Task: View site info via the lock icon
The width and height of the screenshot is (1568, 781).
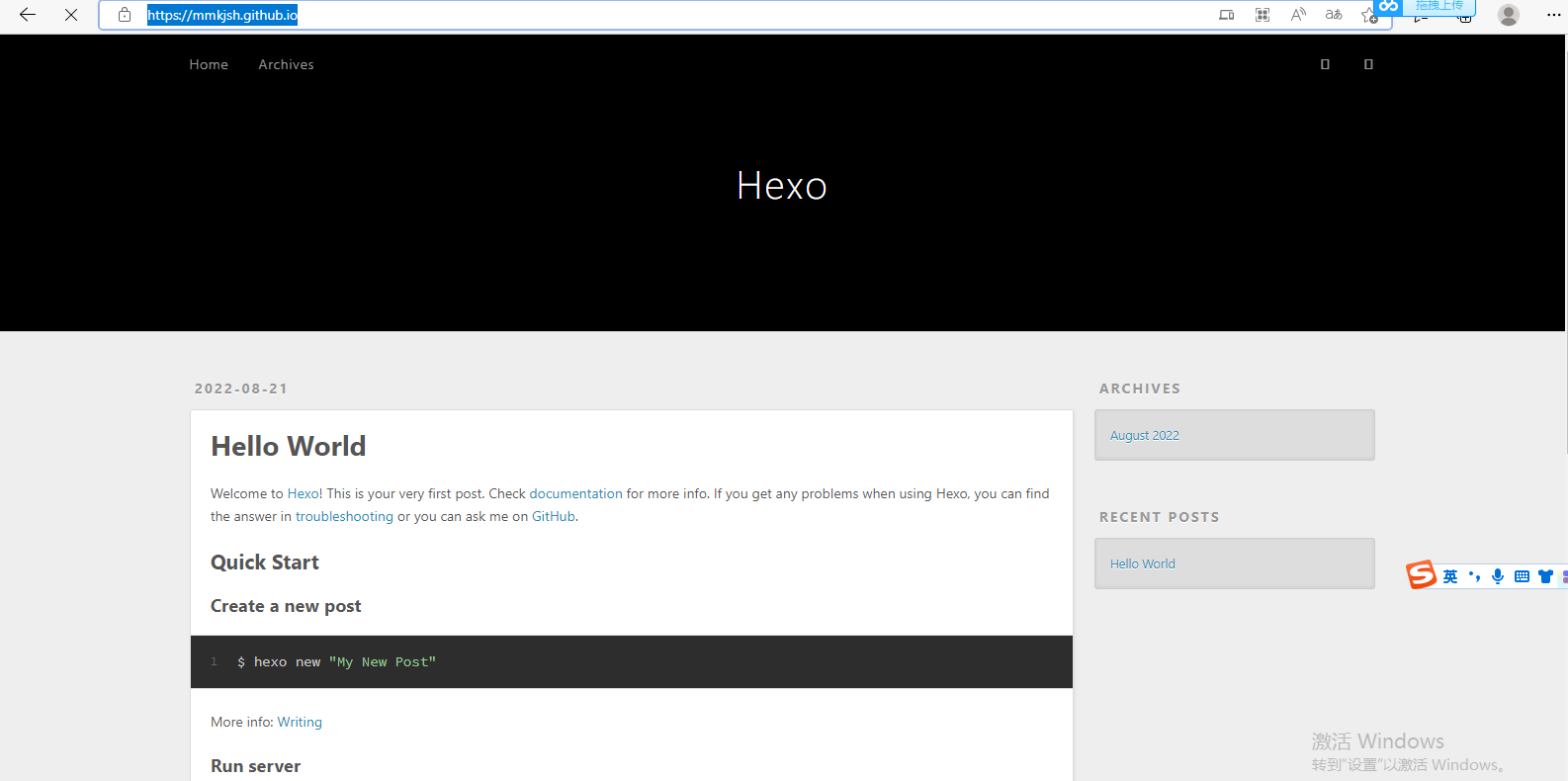Action: tap(125, 15)
